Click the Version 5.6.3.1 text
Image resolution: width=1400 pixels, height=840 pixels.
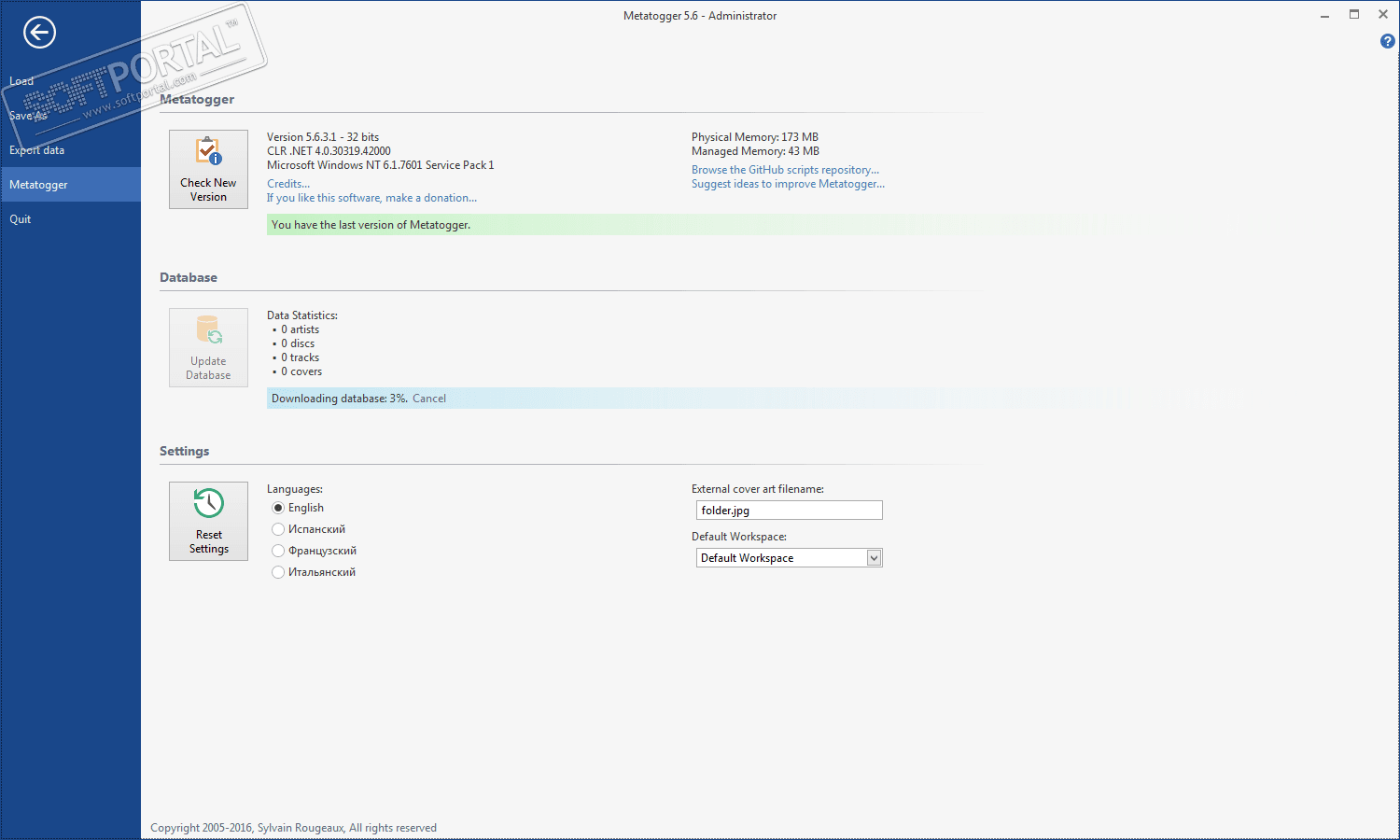pos(323,137)
